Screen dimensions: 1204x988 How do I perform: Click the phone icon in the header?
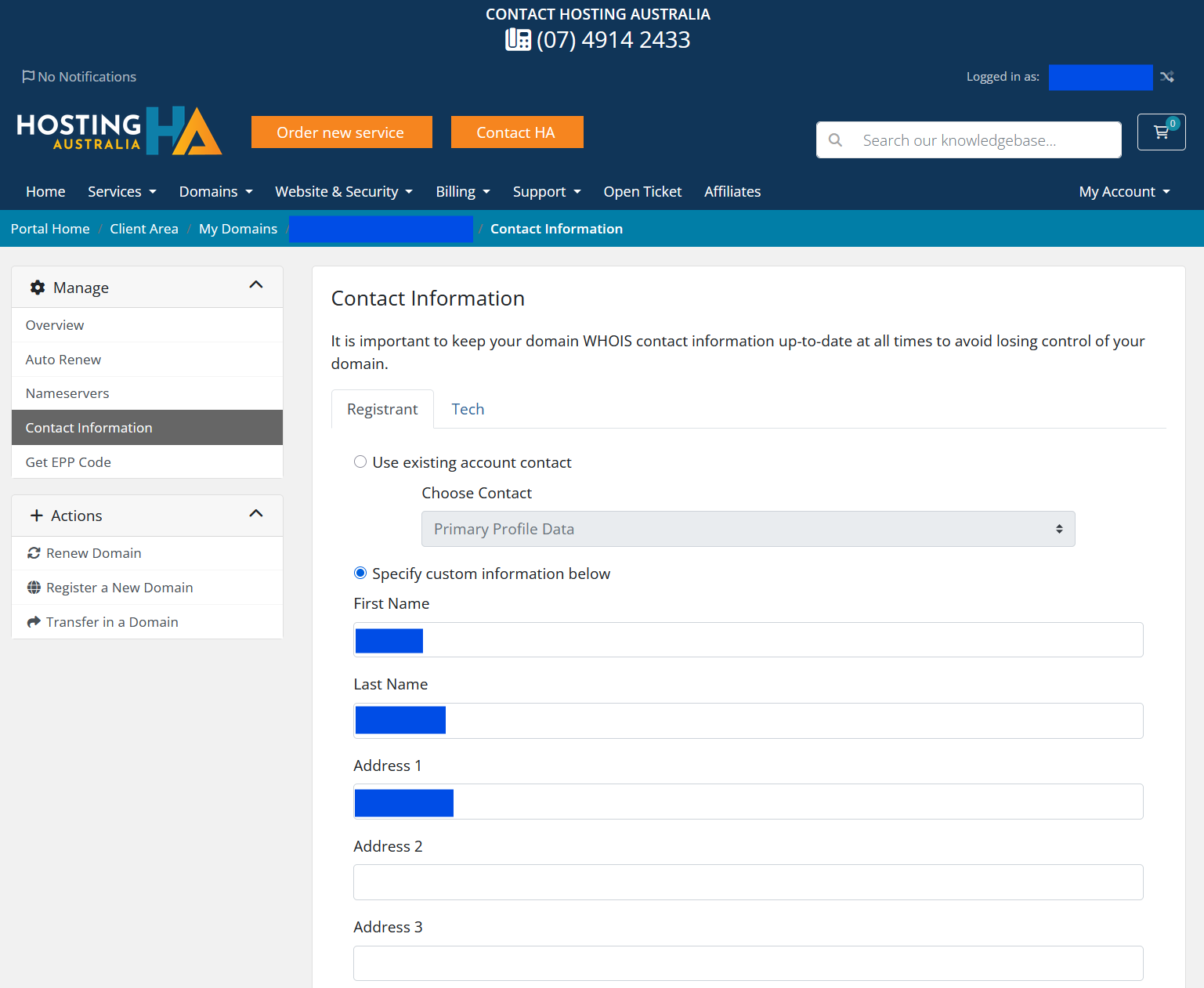(x=519, y=39)
